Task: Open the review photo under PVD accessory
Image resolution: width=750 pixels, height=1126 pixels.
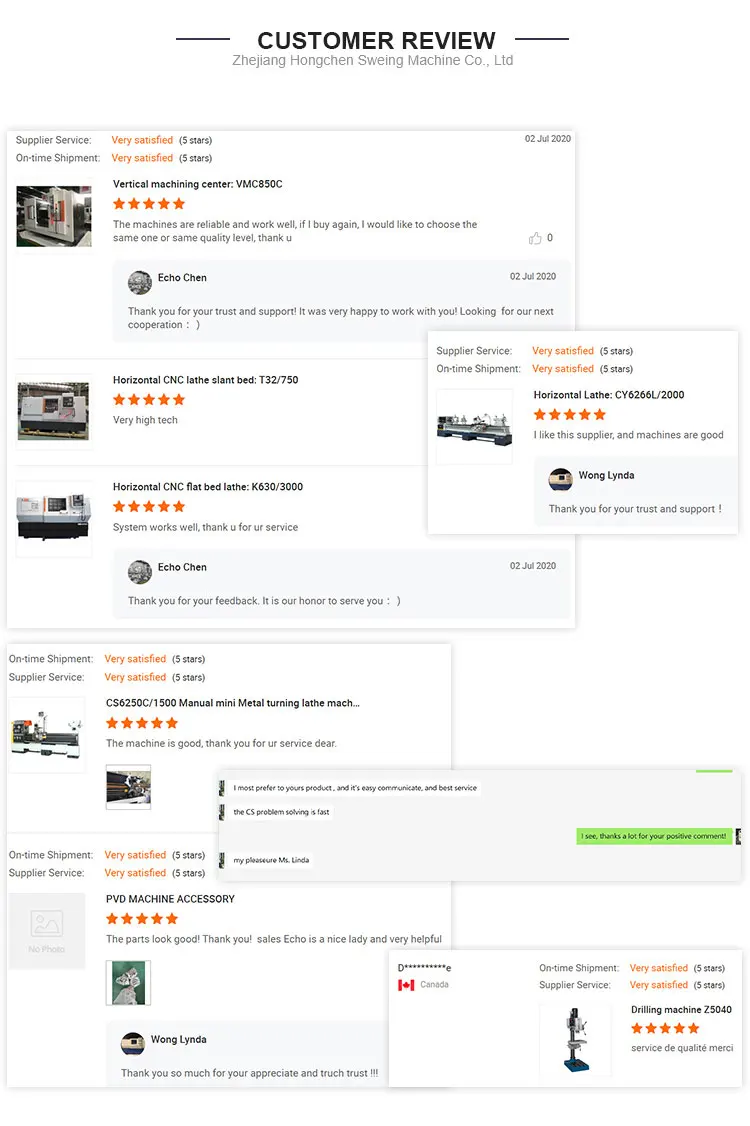Action: [x=129, y=983]
